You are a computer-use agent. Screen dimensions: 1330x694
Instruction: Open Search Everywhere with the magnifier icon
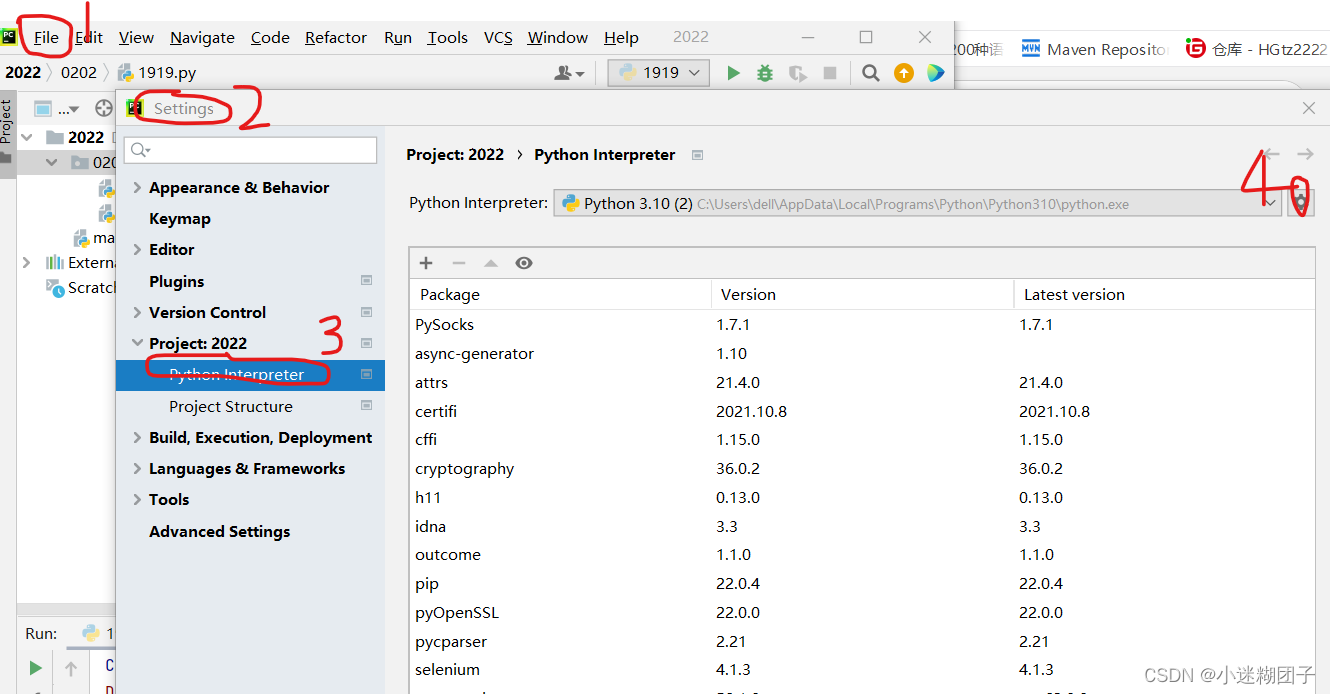(x=869, y=72)
